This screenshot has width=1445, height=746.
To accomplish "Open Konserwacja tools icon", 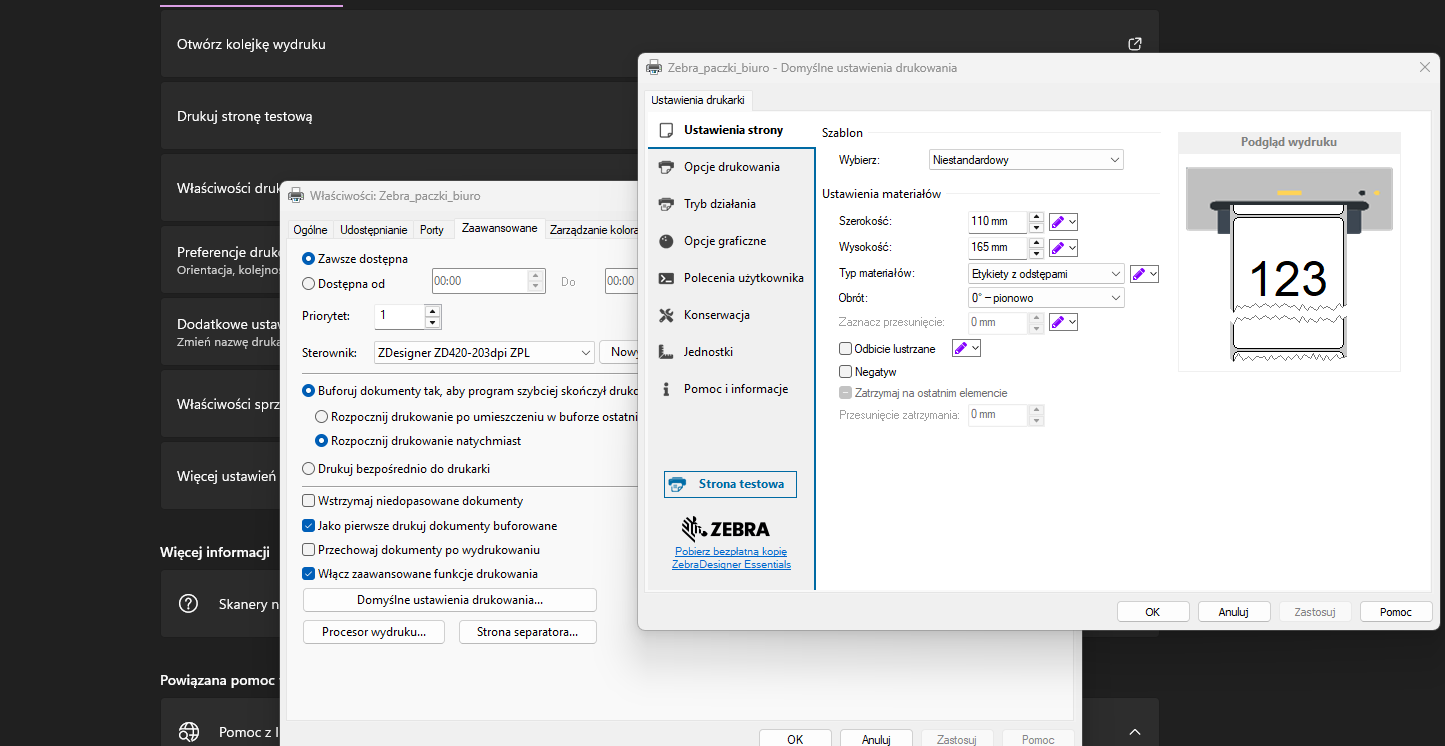I will tap(665, 315).
